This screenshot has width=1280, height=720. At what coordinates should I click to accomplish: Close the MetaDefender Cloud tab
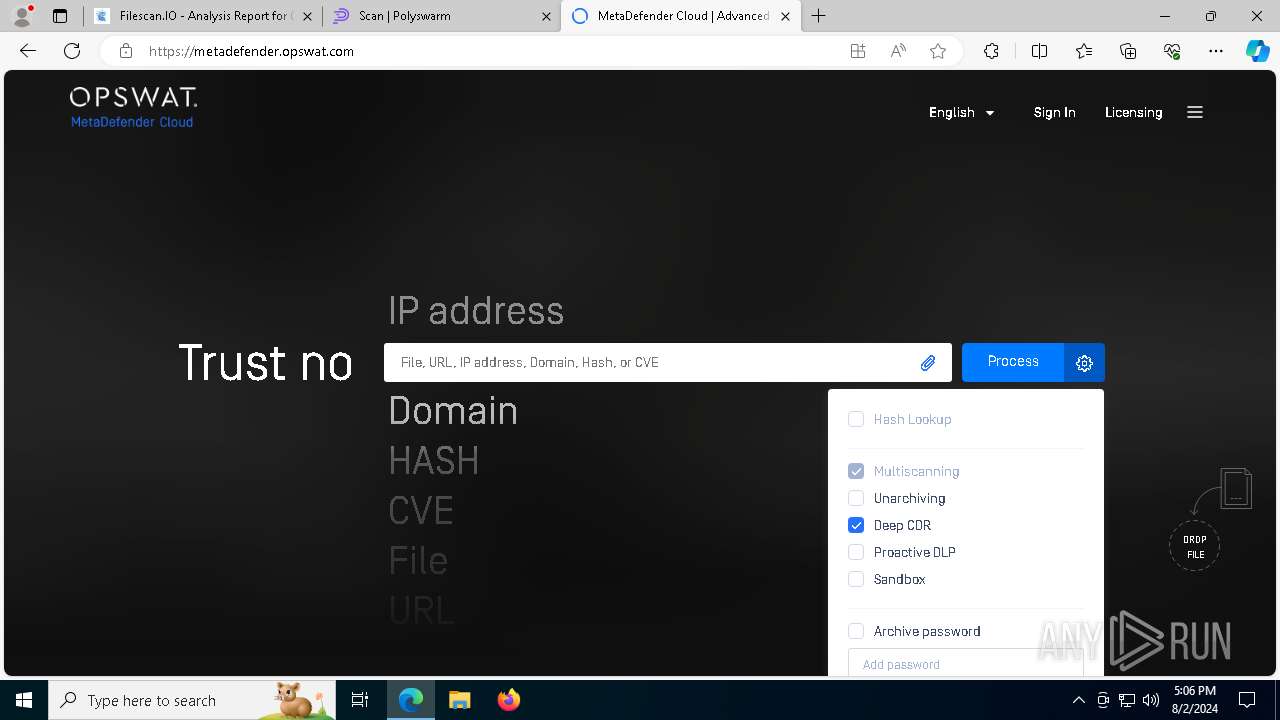pyautogui.click(x=785, y=16)
